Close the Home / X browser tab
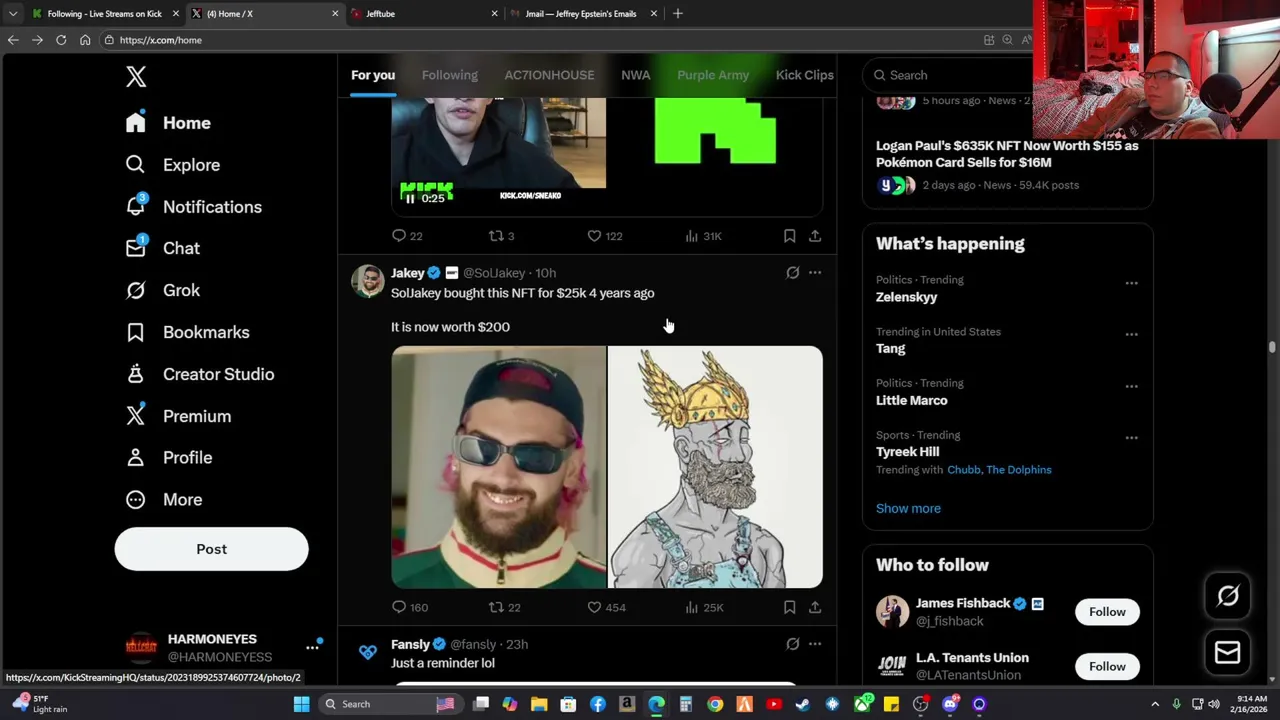Screen dimensions: 1280x720 (x=334, y=14)
